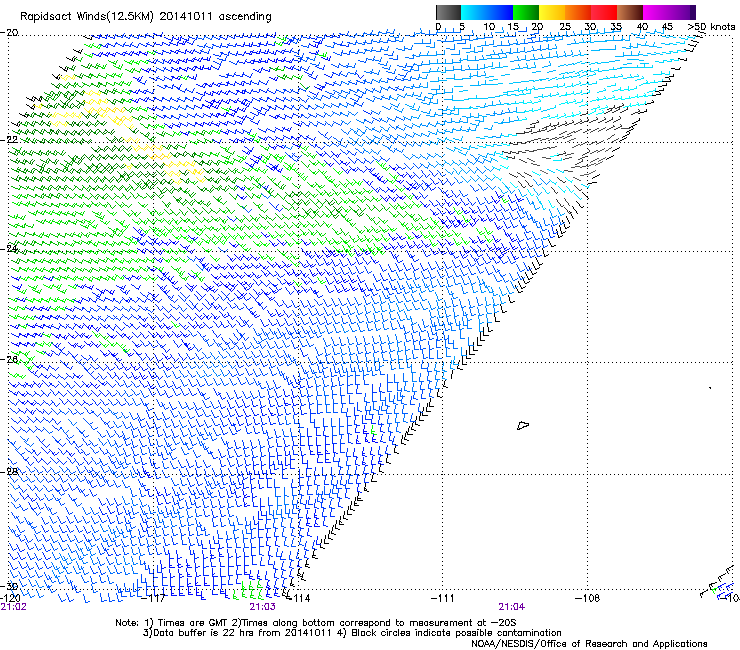Click the cyan 5-10 knots legend swatch
This screenshot has height=650, width=740.
click(x=474, y=12)
